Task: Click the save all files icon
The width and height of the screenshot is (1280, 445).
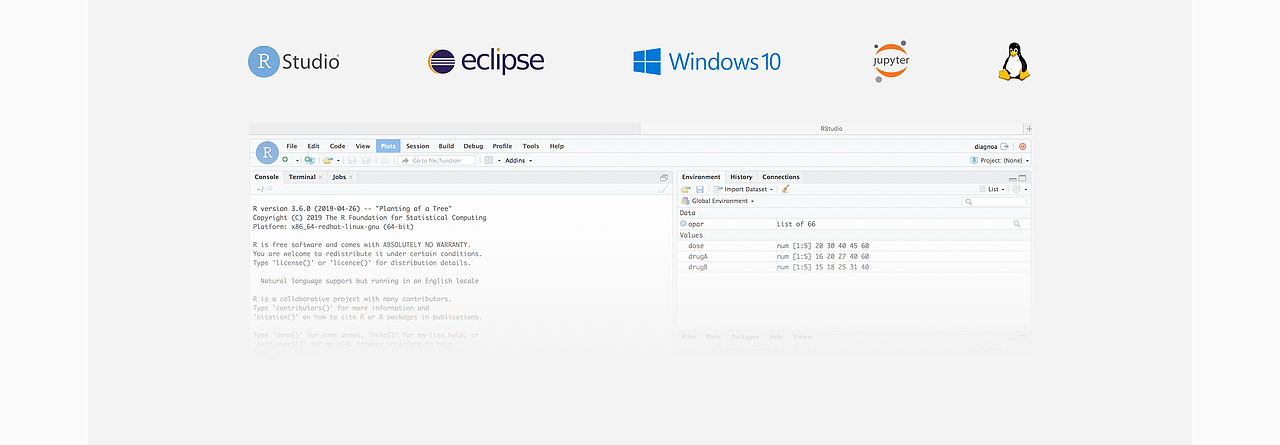Action: coord(367,160)
